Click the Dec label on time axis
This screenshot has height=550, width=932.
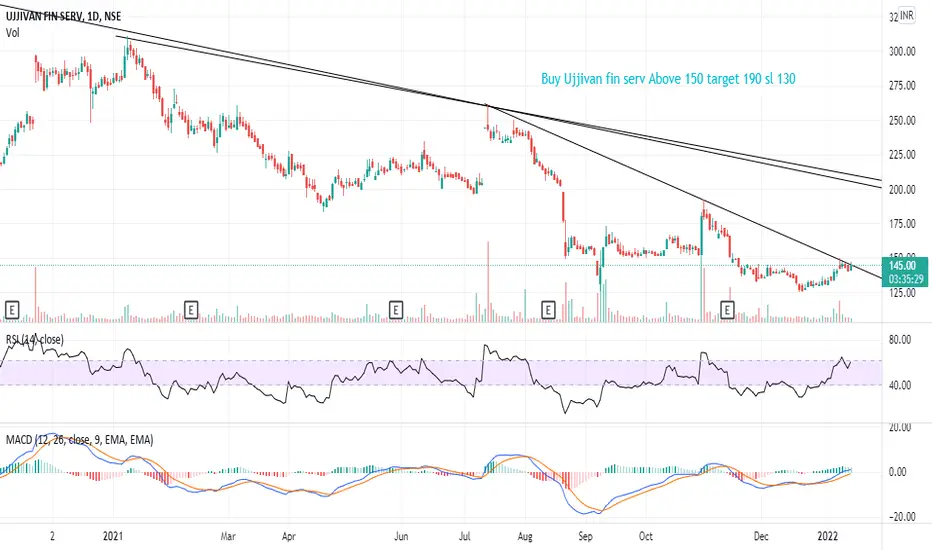761,536
